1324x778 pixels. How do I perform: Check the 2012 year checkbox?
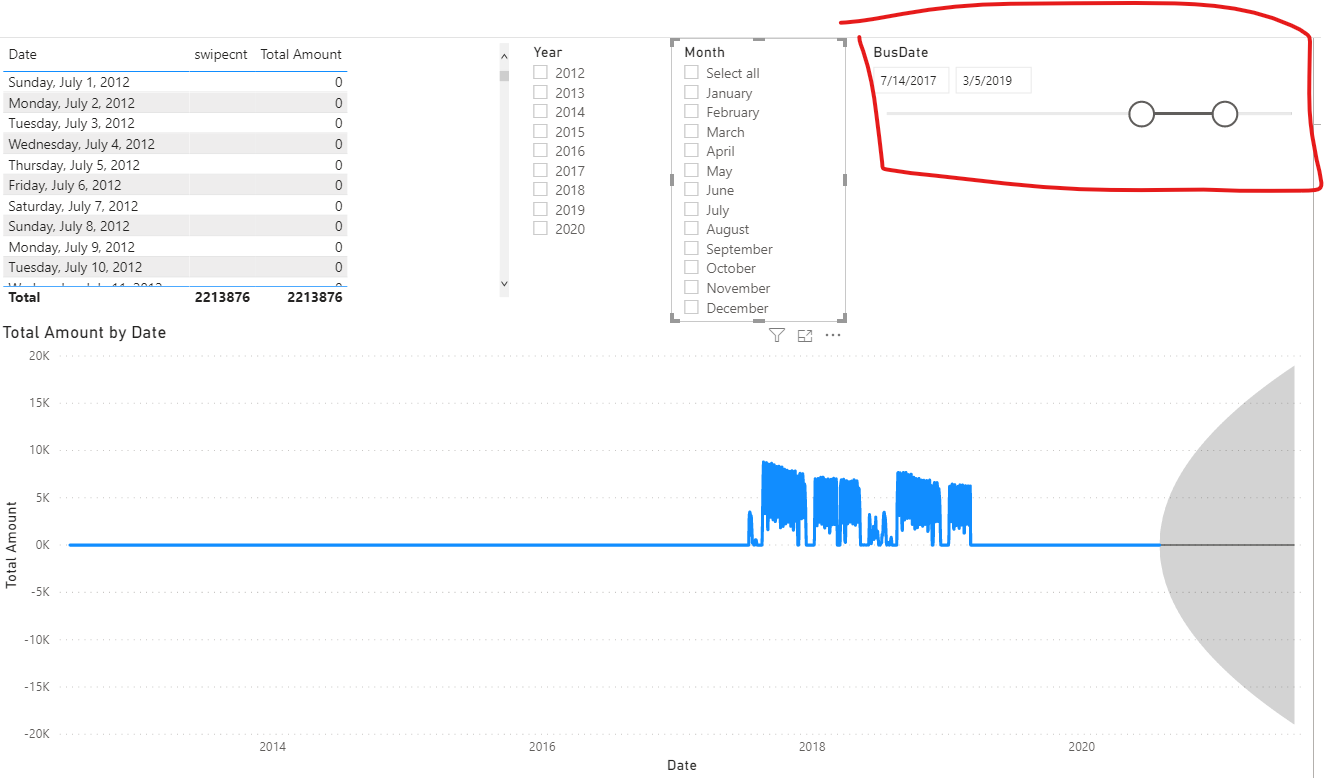click(x=541, y=72)
